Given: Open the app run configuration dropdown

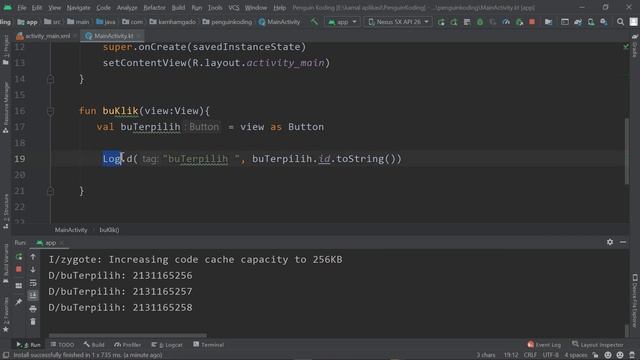Looking at the screenshot, I should (x=342, y=22).
